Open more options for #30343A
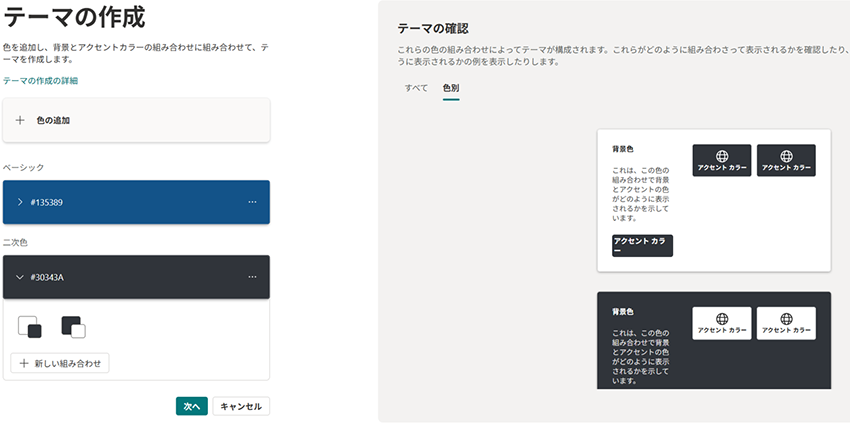The image size is (850, 423). (252, 277)
